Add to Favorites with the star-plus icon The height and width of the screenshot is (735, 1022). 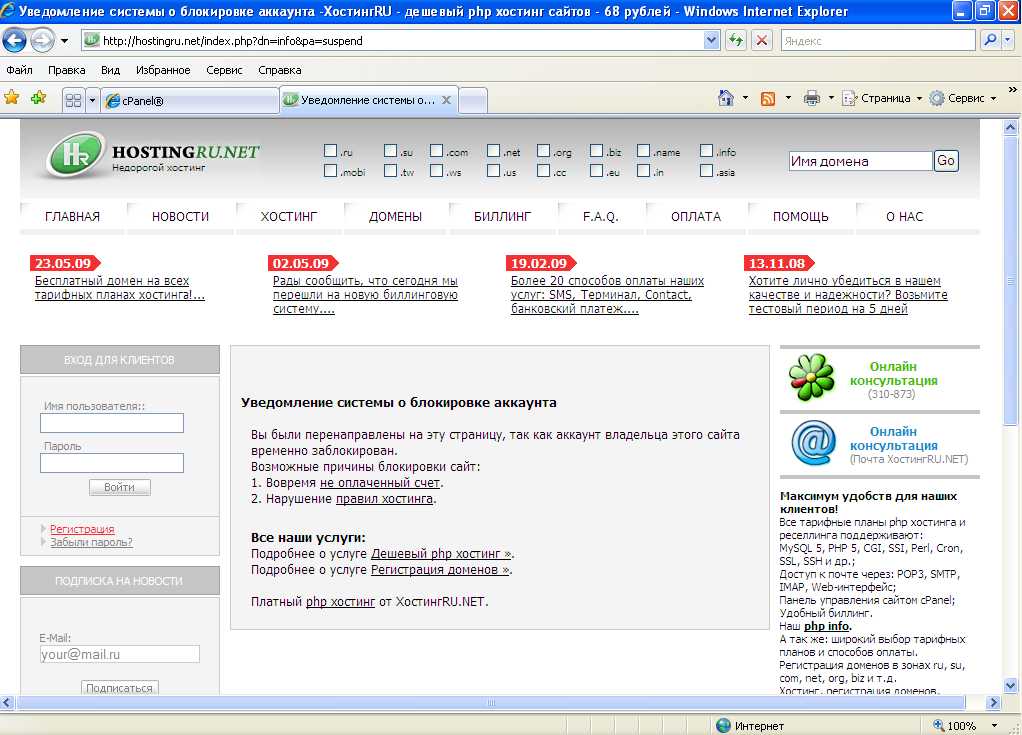click(38, 98)
